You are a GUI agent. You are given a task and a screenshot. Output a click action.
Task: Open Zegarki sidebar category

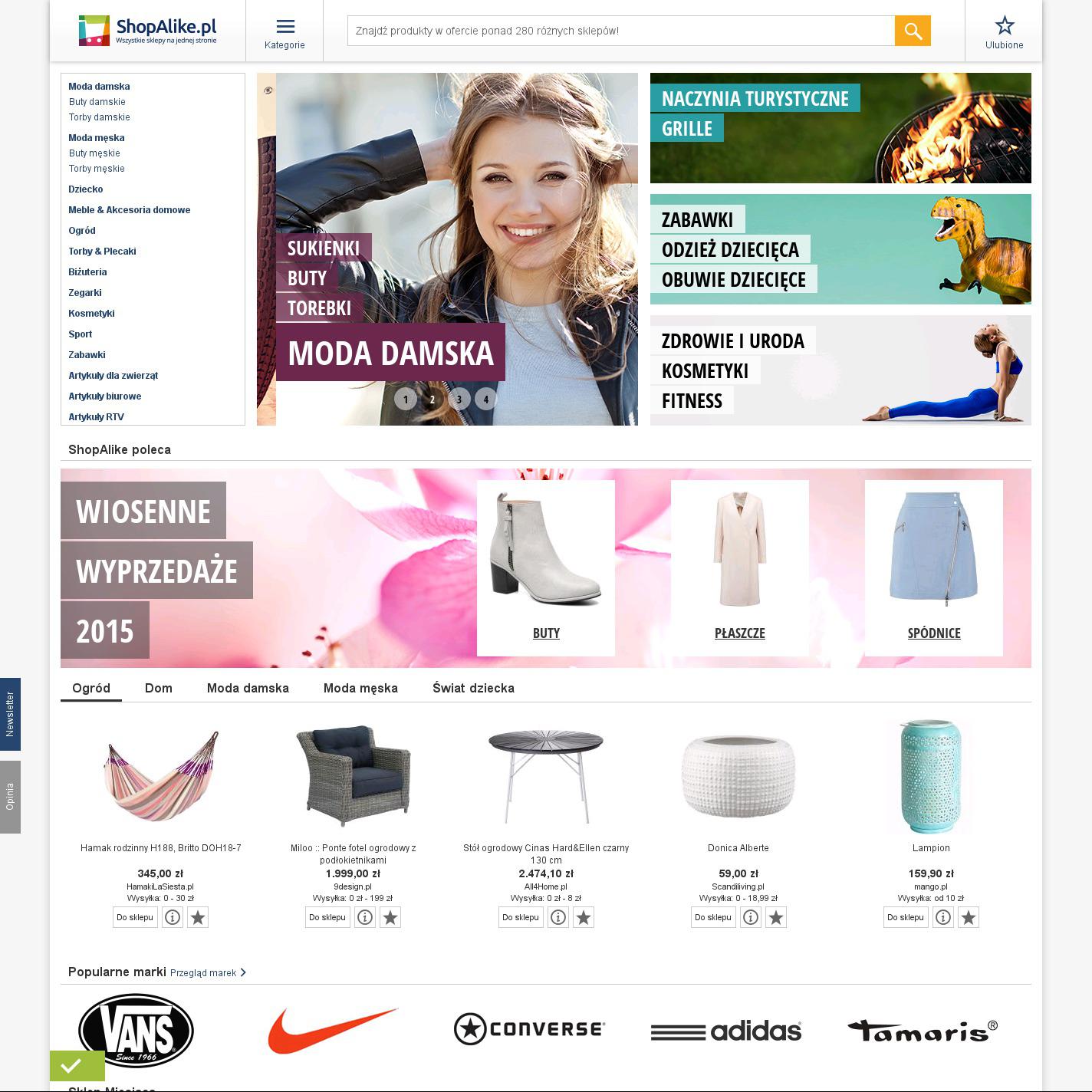coord(85,293)
